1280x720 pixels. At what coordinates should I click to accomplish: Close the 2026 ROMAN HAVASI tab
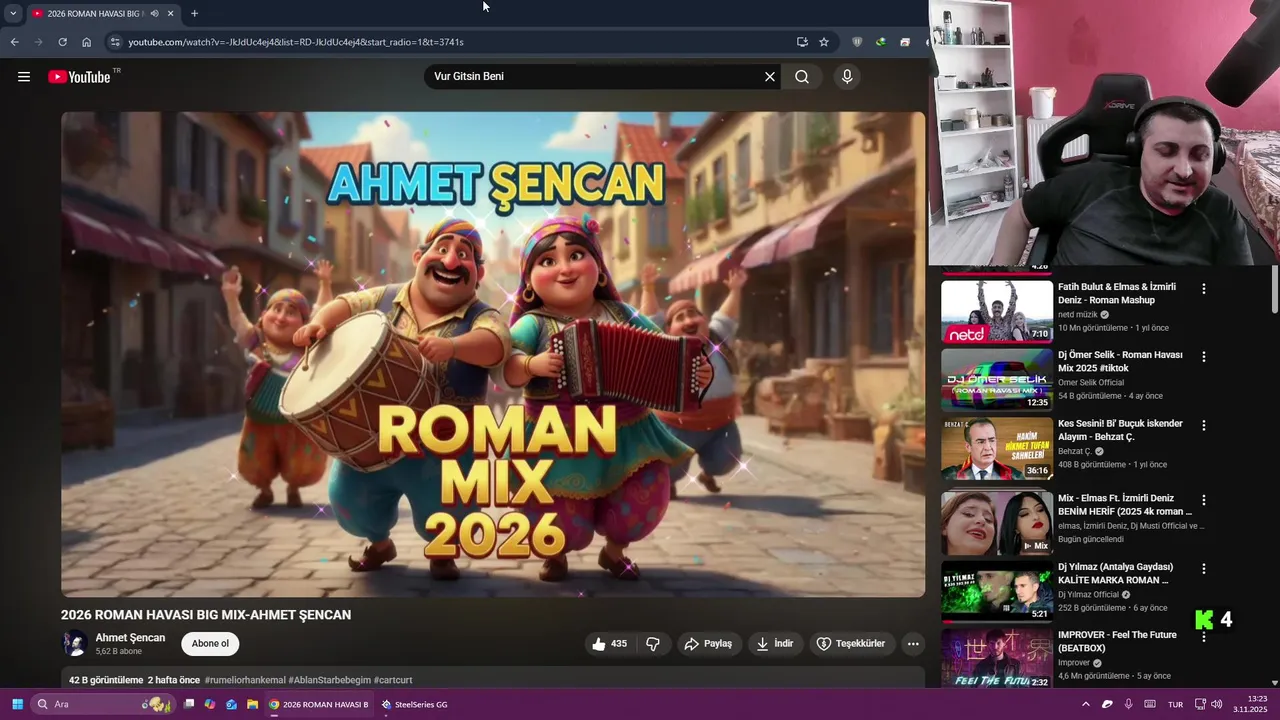[170, 14]
